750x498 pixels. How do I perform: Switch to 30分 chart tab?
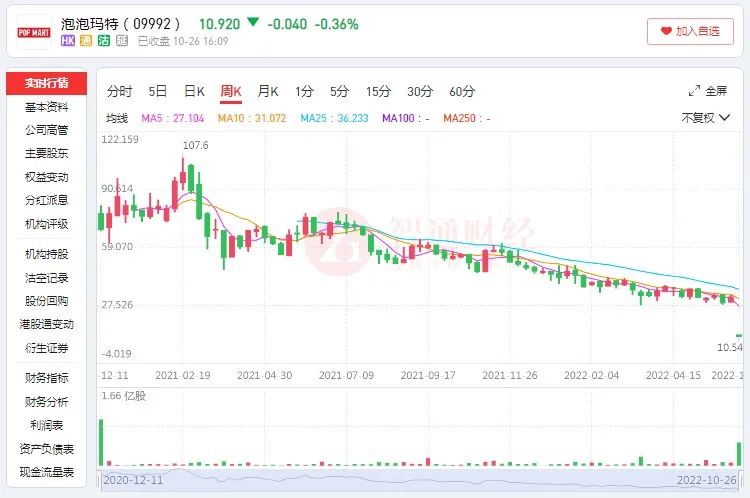coord(420,91)
